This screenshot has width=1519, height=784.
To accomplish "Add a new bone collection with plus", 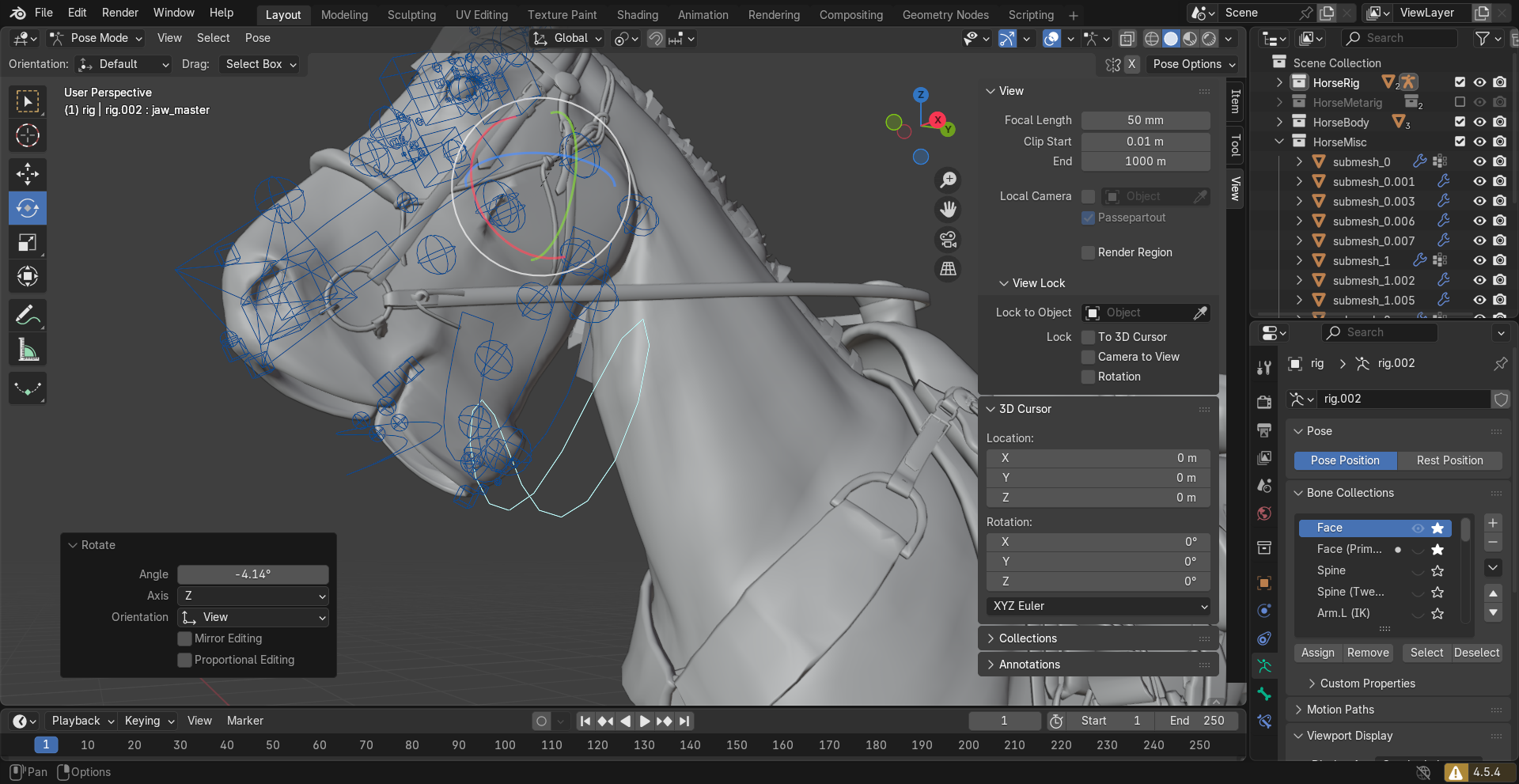I will click(x=1493, y=523).
